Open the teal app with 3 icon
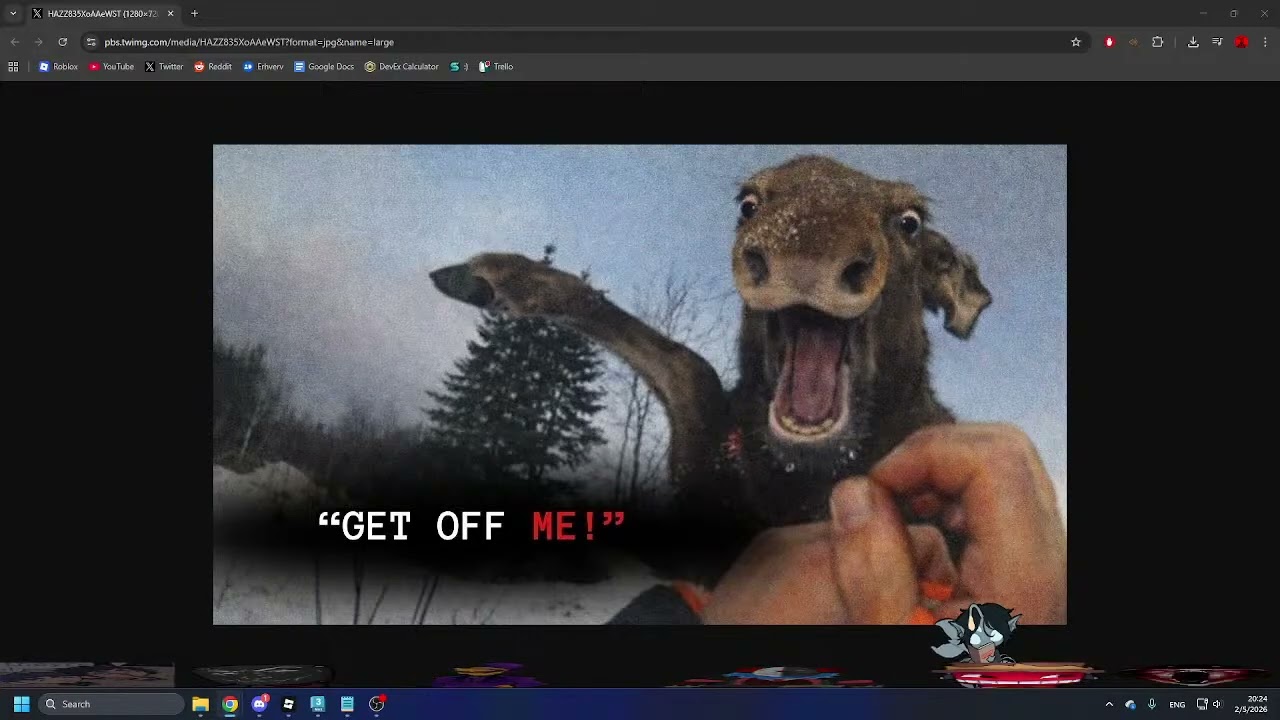Screen dimensions: 1280x720 pos(318,704)
